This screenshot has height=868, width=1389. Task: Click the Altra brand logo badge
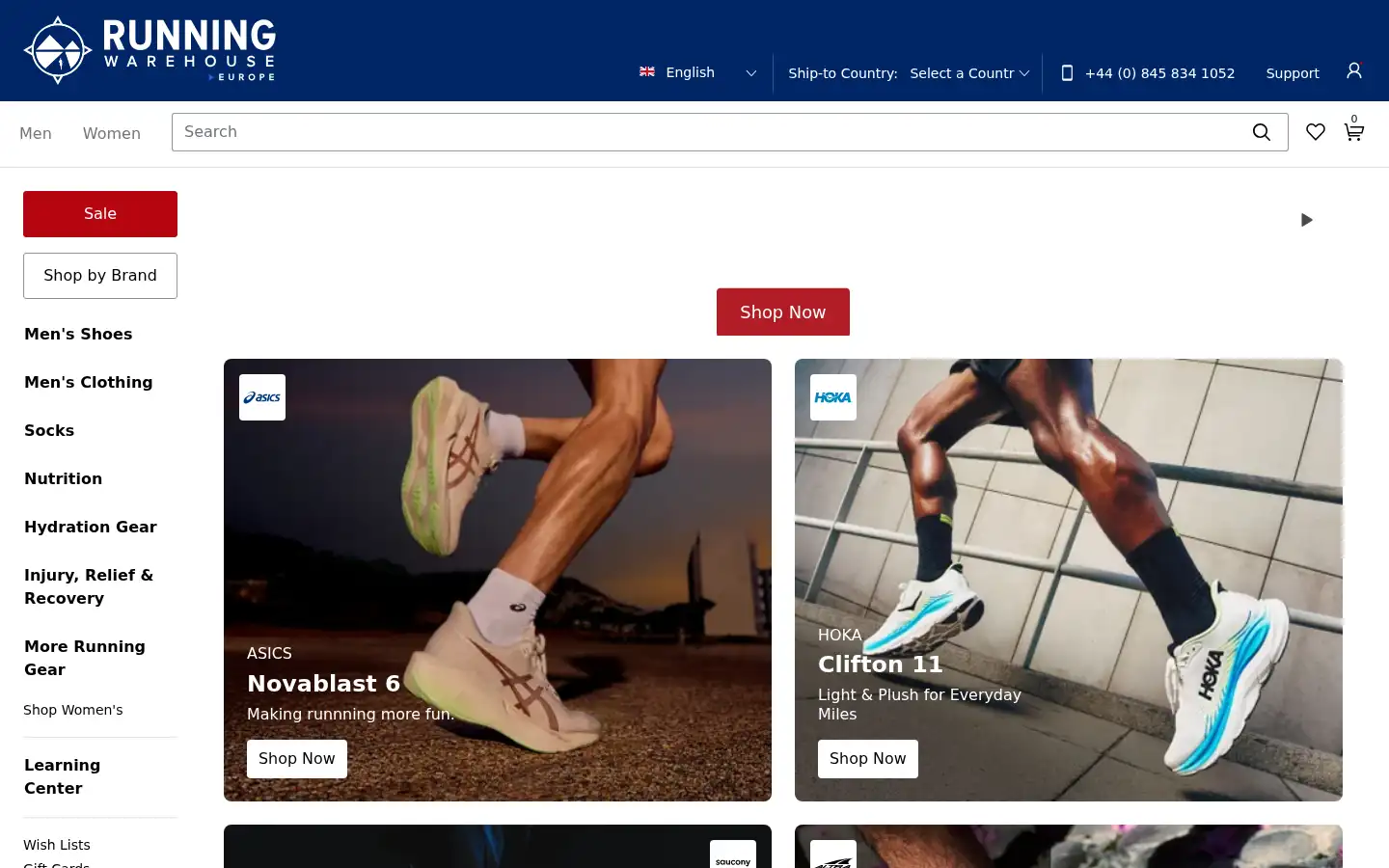(833, 854)
